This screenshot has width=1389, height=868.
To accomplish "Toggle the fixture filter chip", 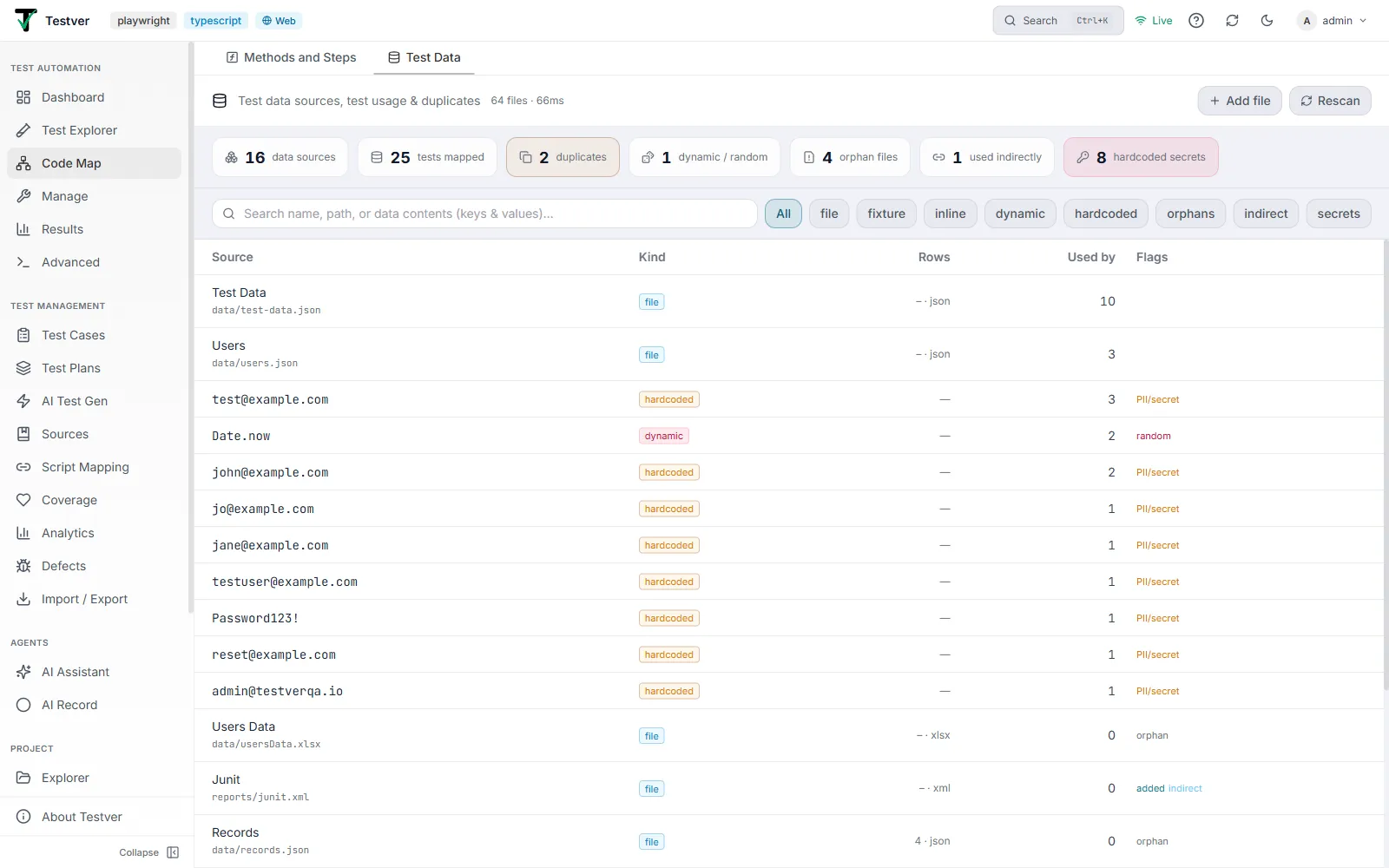I will pos(886,214).
